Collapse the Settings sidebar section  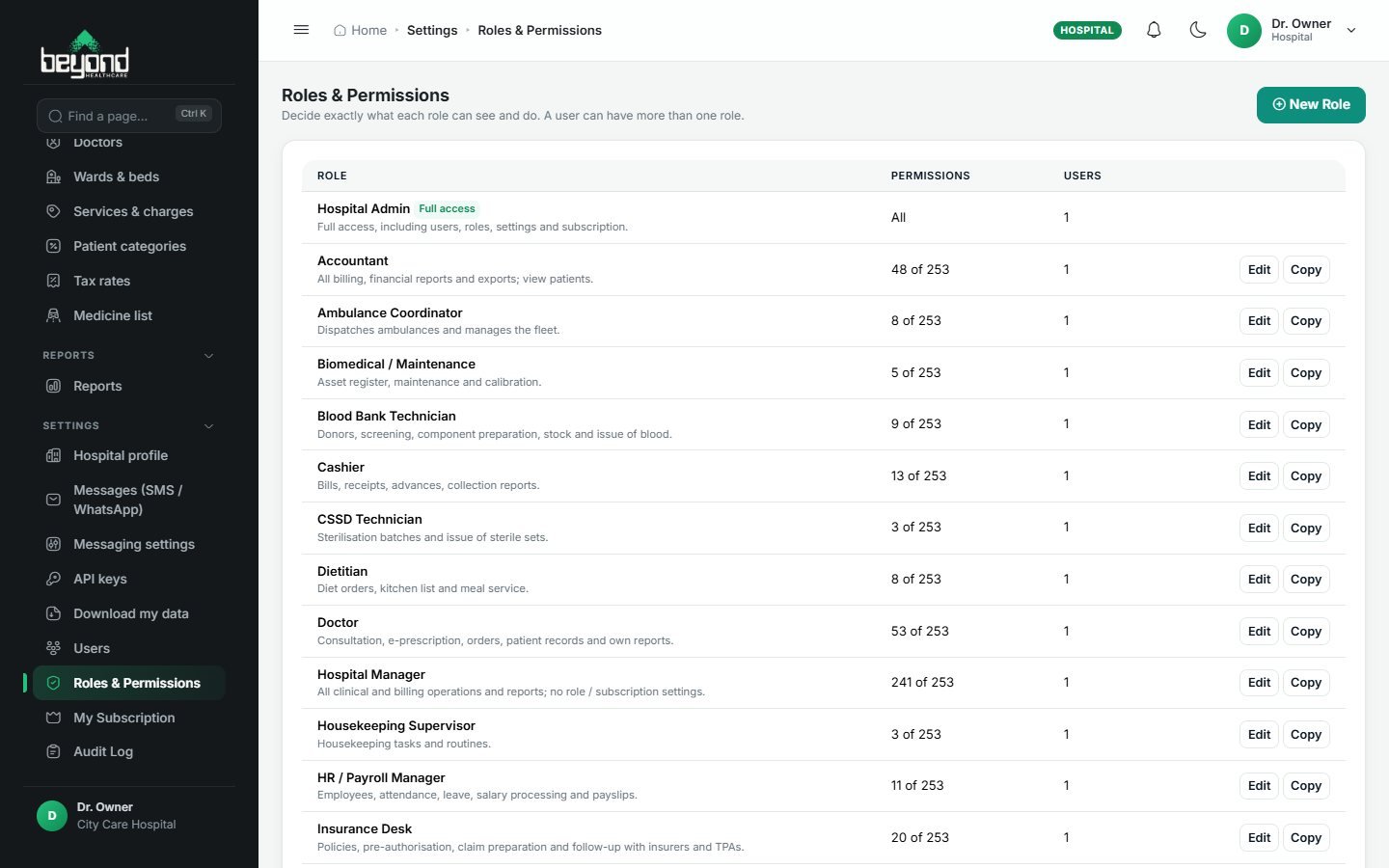pos(209,426)
